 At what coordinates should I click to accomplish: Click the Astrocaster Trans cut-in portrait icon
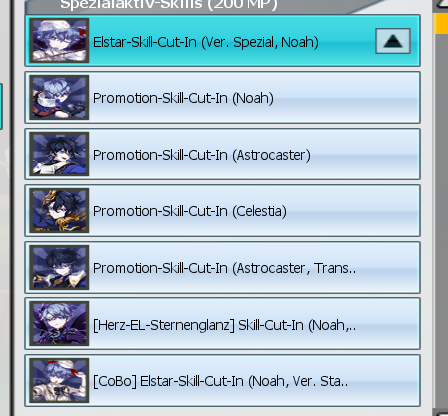tap(59, 267)
